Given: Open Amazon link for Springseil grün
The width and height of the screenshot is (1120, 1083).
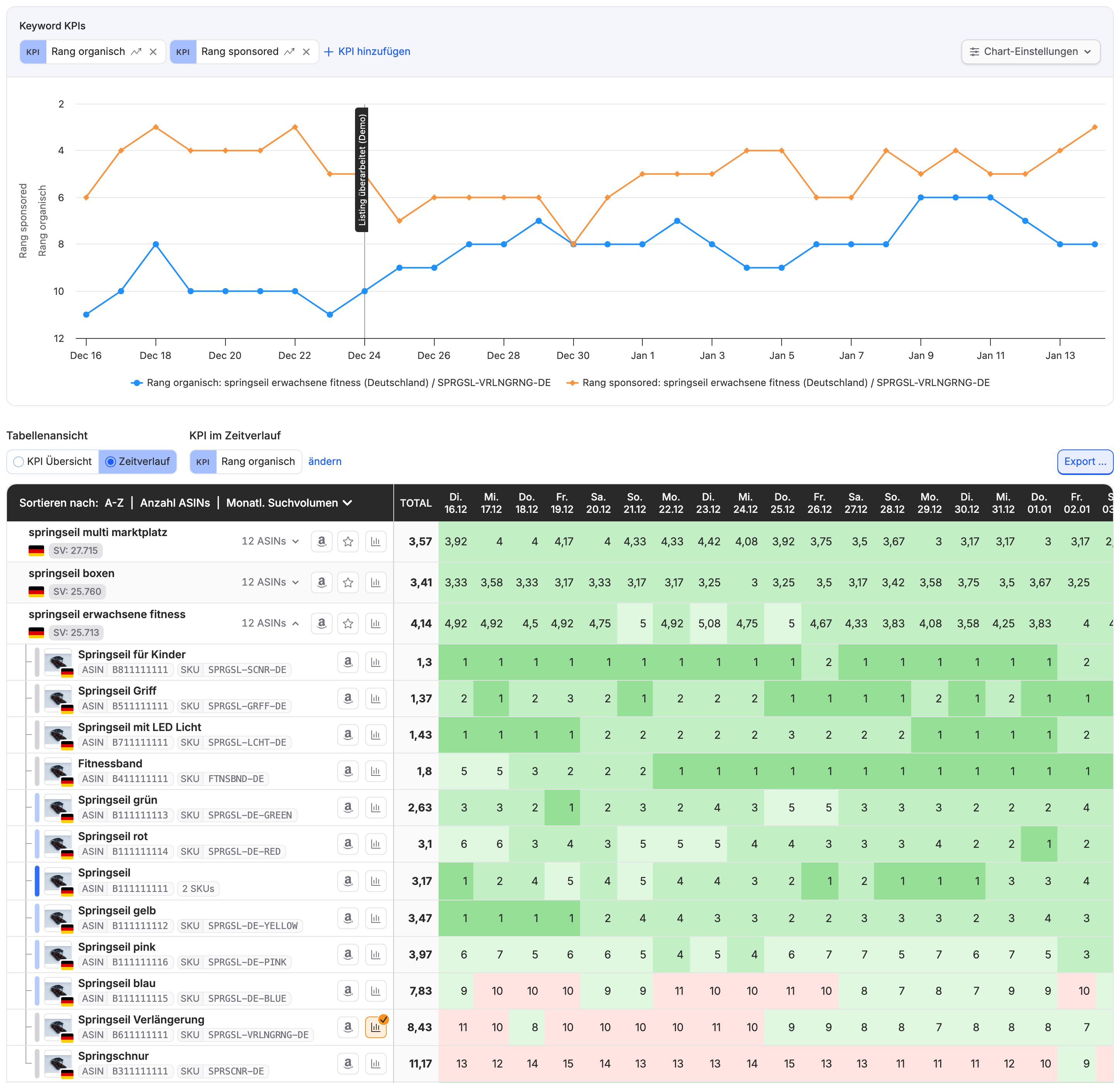Looking at the screenshot, I should point(348,808).
